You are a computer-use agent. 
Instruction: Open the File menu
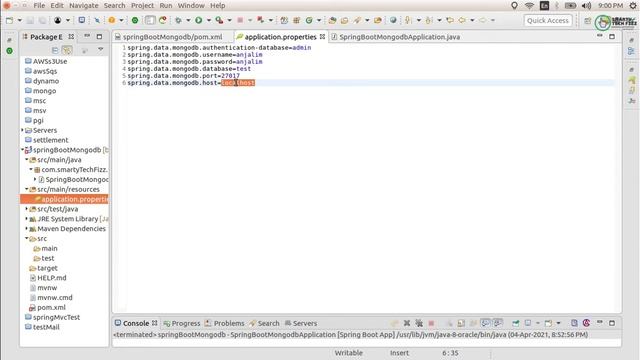coord(39,6)
